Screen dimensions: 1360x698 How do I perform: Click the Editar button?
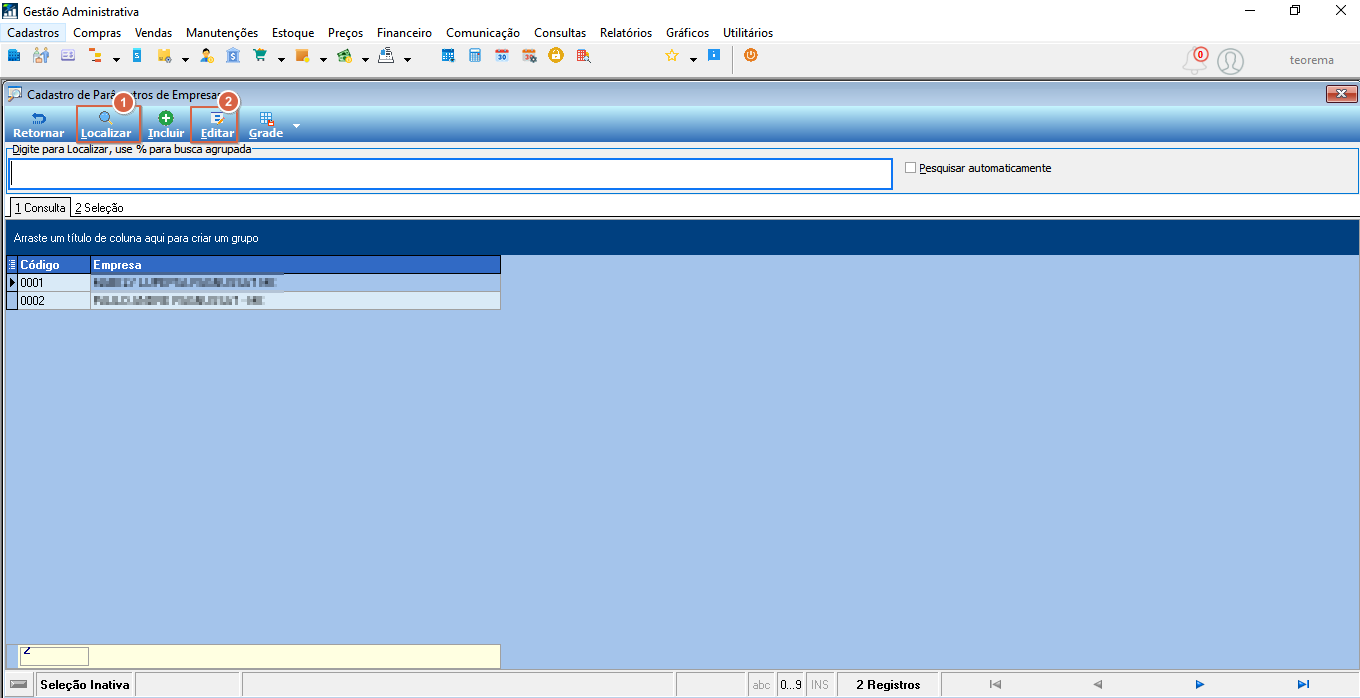click(x=217, y=125)
